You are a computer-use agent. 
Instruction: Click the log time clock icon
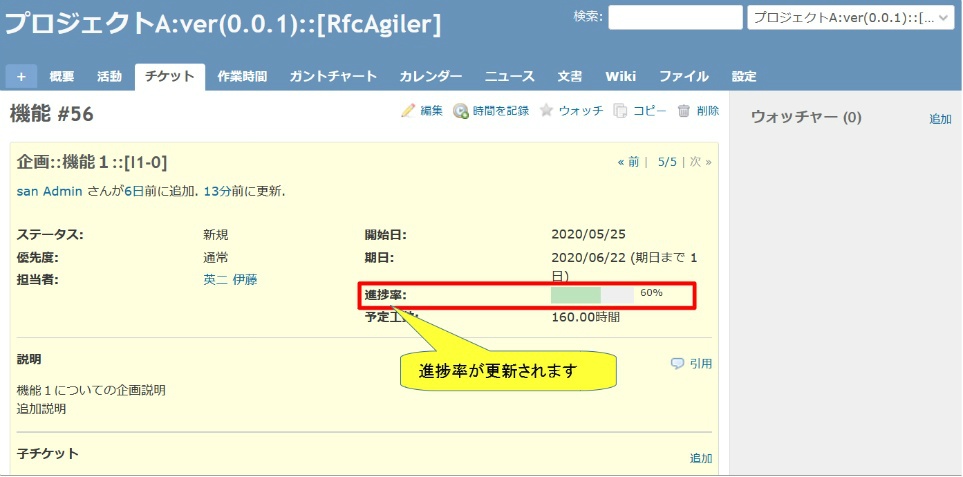461,111
